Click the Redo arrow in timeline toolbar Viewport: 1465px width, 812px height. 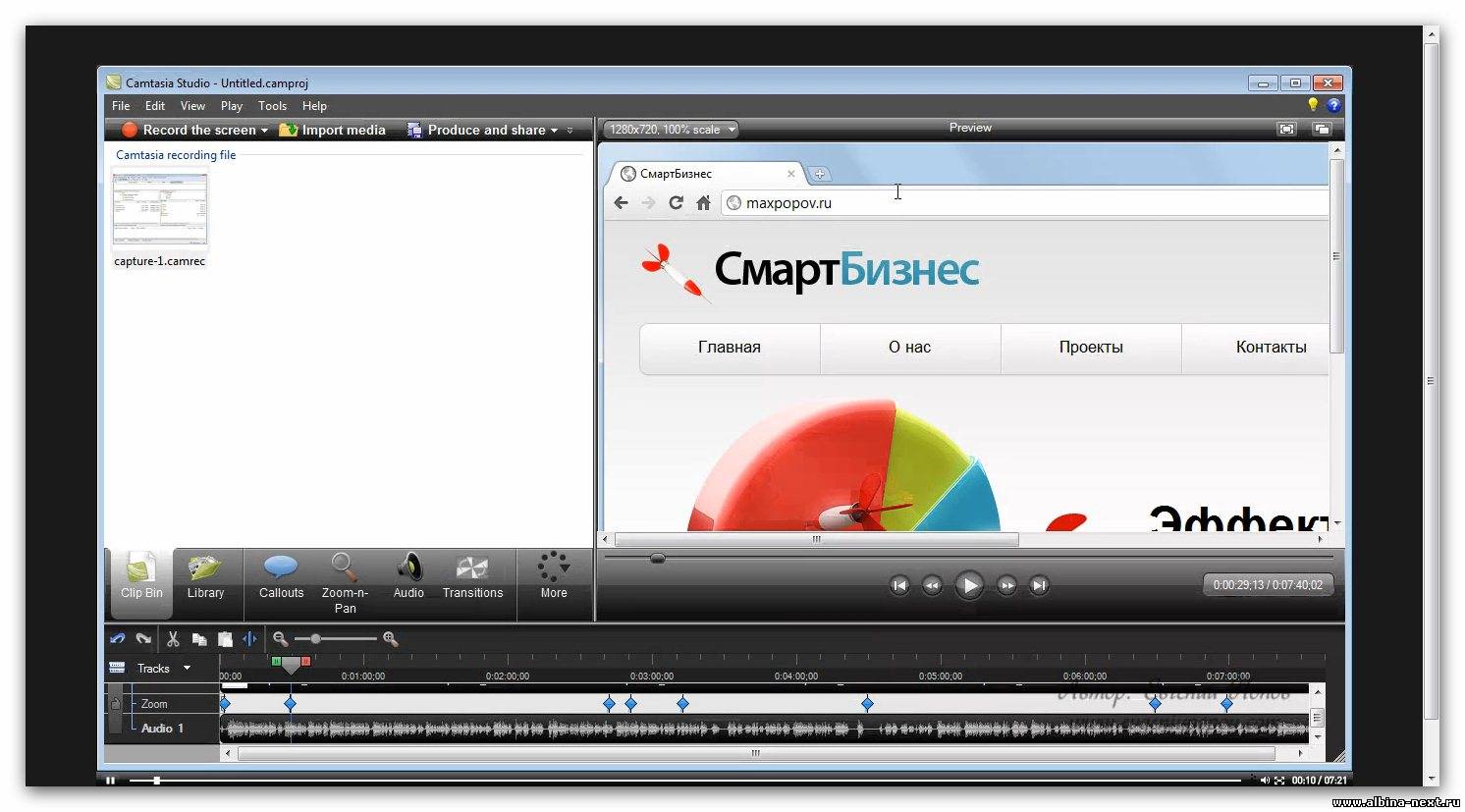coord(143,639)
